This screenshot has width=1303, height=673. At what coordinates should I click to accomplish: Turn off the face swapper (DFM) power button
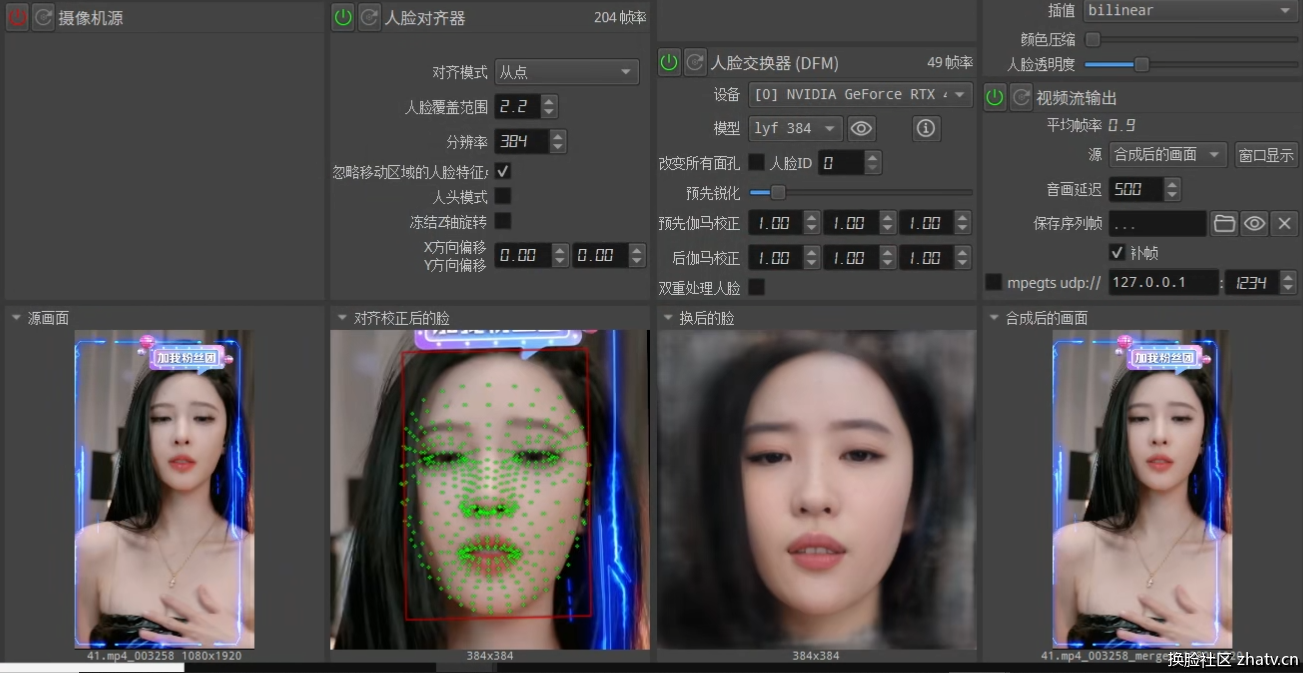point(669,62)
